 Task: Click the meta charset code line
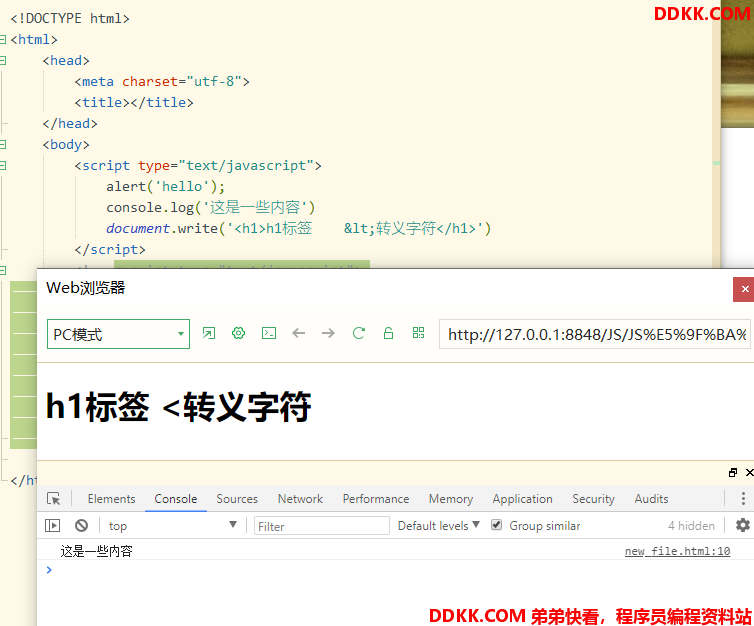pos(162,82)
